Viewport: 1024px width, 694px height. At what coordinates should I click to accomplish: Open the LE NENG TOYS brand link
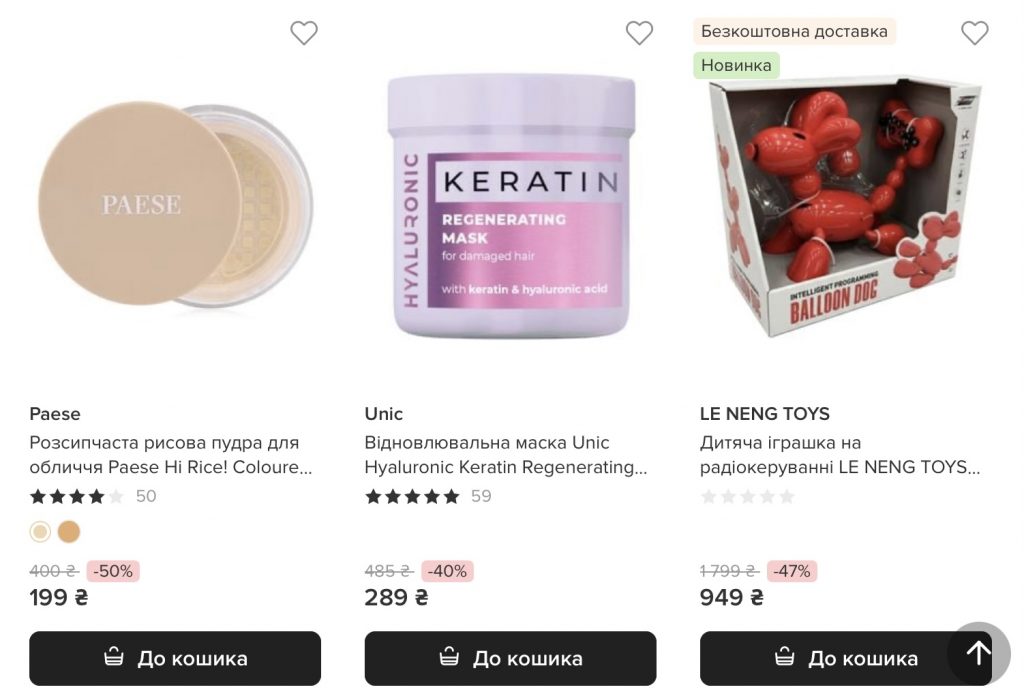(765, 414)
